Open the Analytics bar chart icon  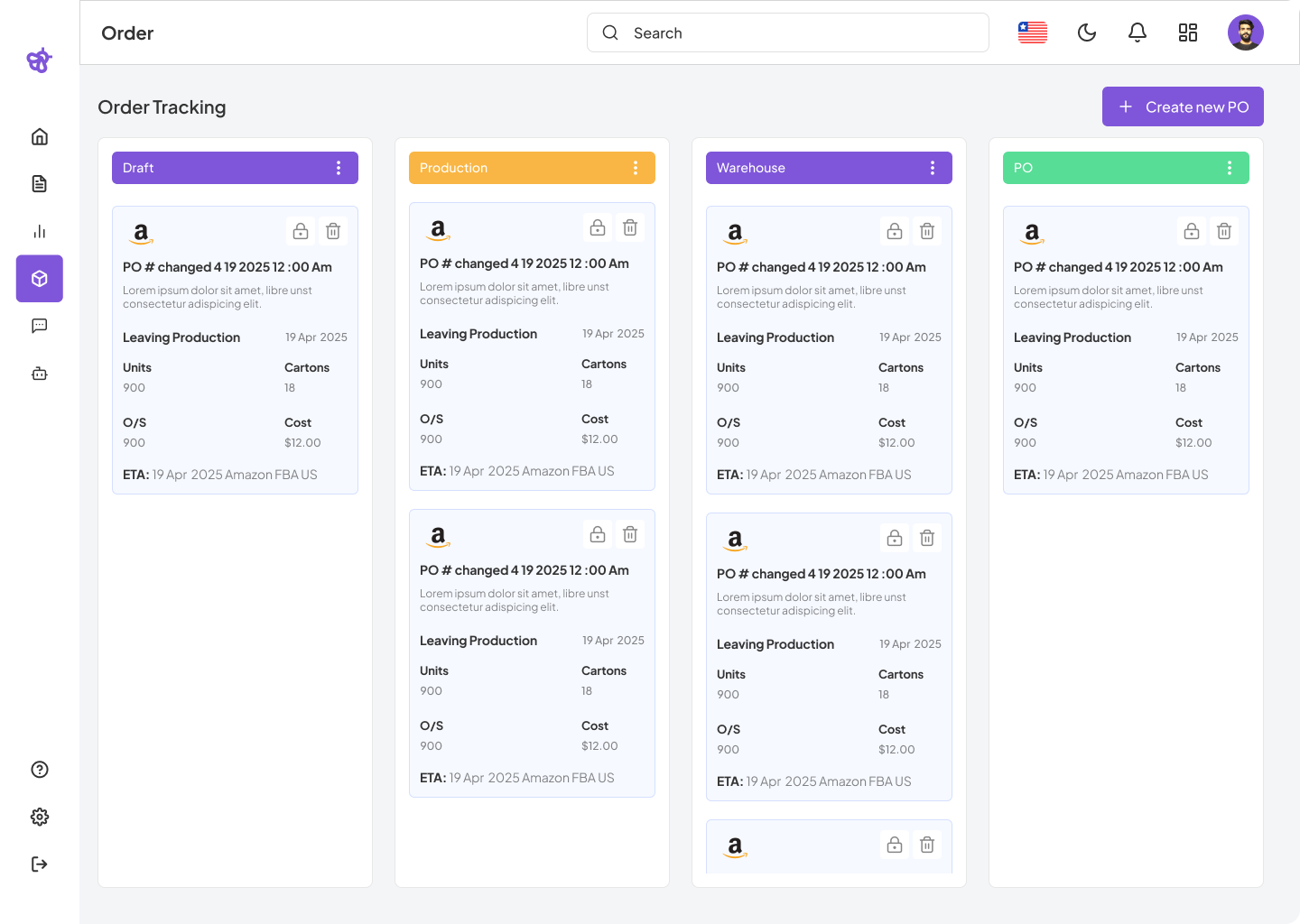coord(40,232)
